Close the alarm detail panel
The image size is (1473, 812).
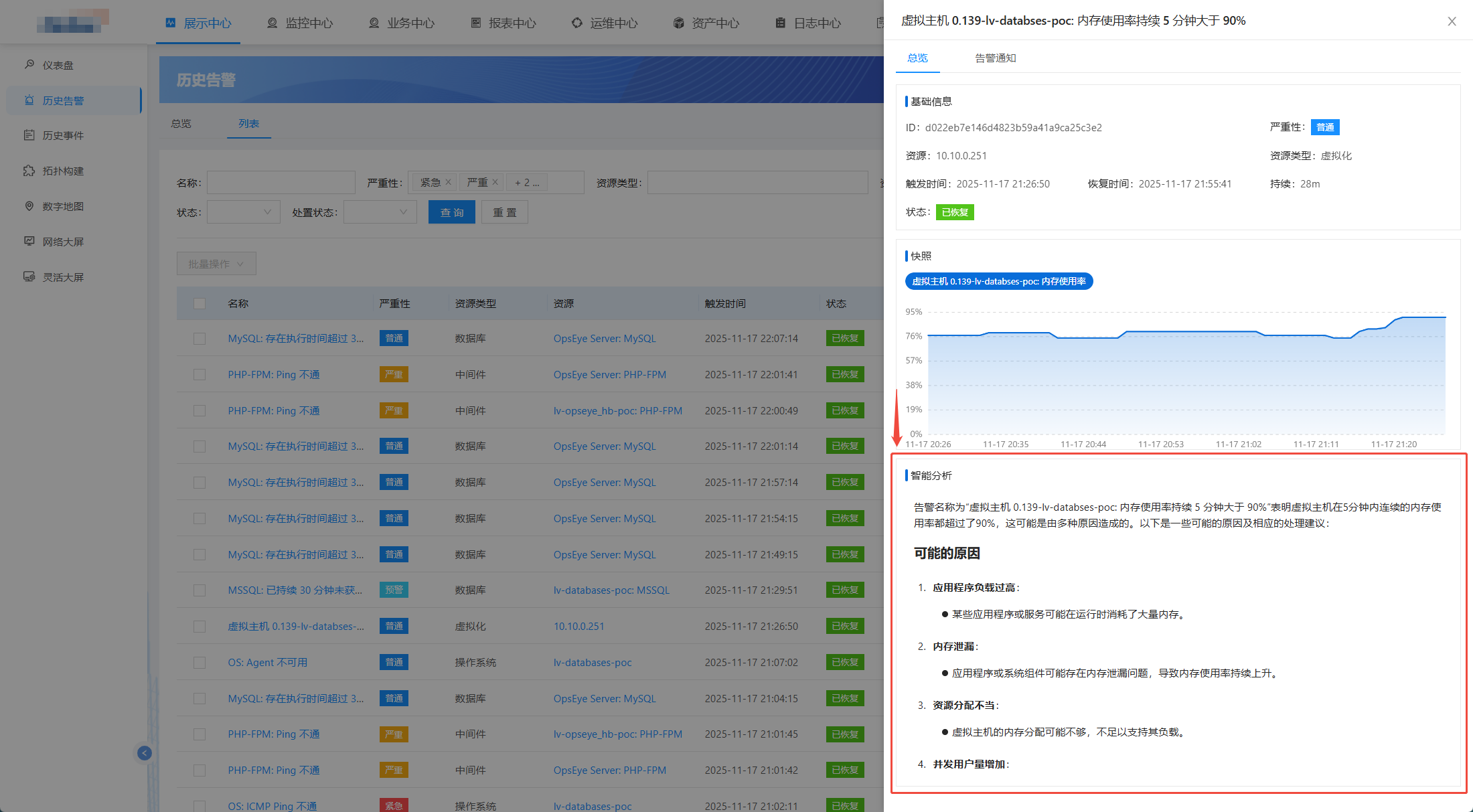pyautogui.click(x=1452, y=21)
